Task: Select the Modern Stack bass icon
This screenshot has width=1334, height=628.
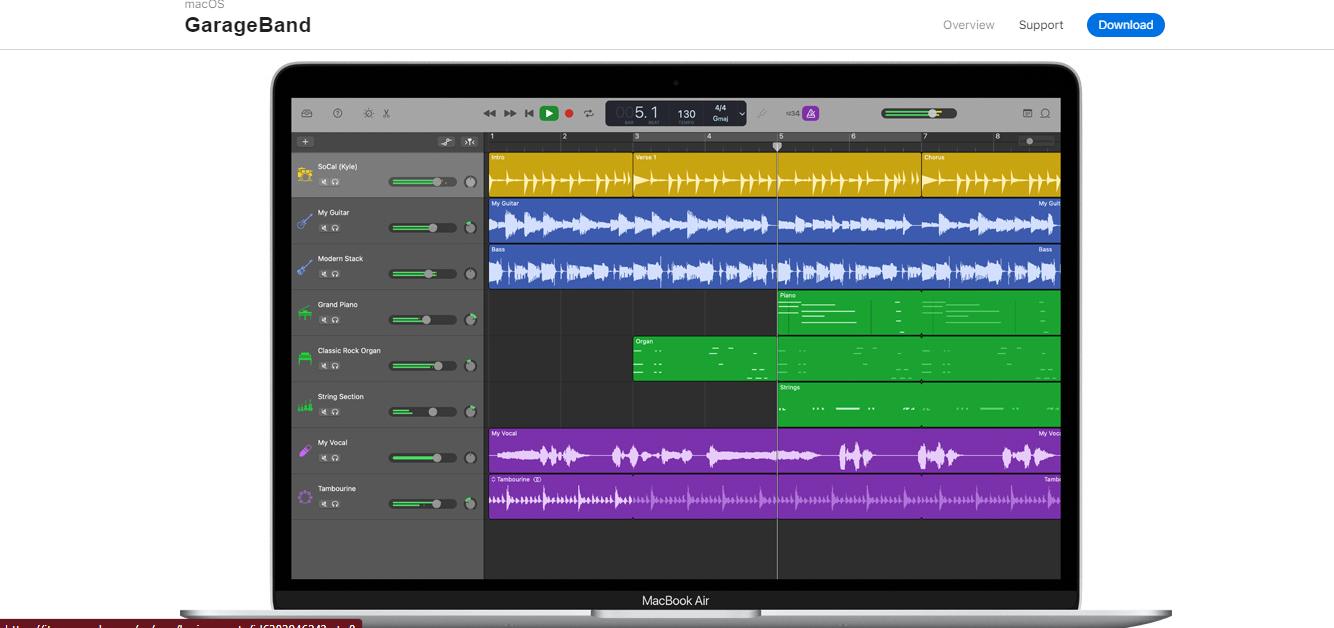Action: (304, 267)
